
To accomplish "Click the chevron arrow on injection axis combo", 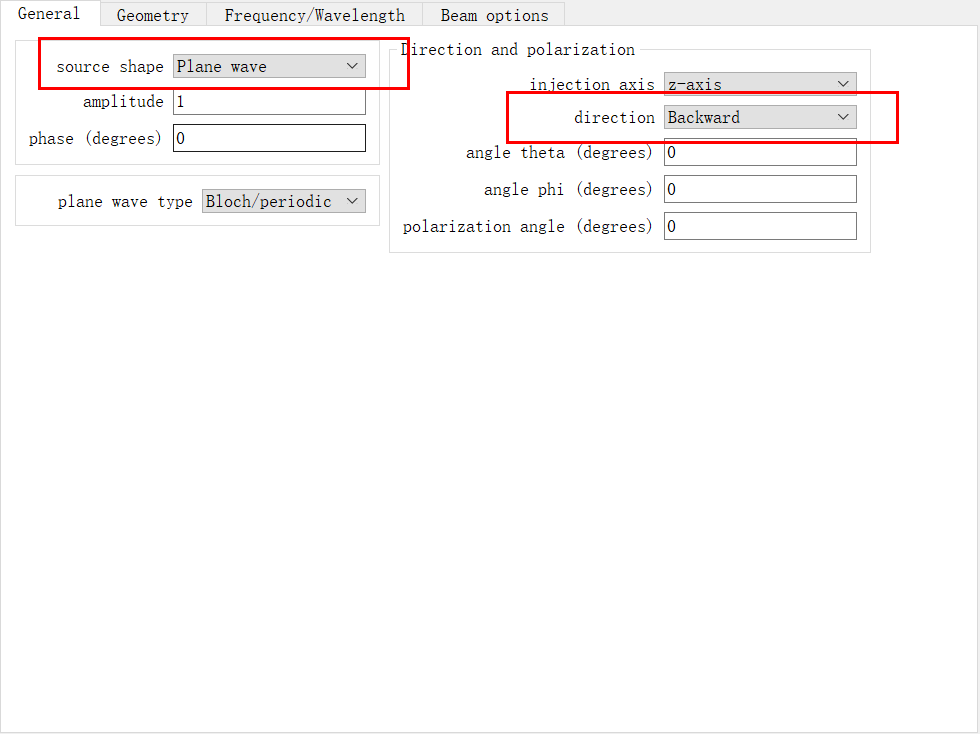I will [843, 84].
